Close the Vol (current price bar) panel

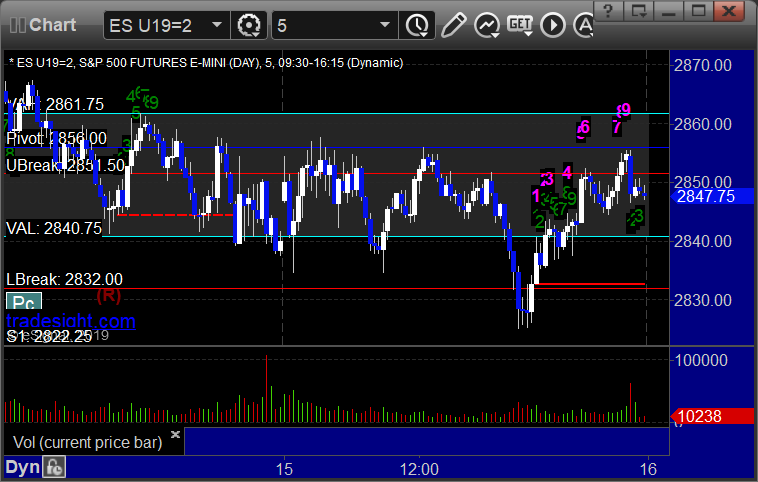(175, 434)
